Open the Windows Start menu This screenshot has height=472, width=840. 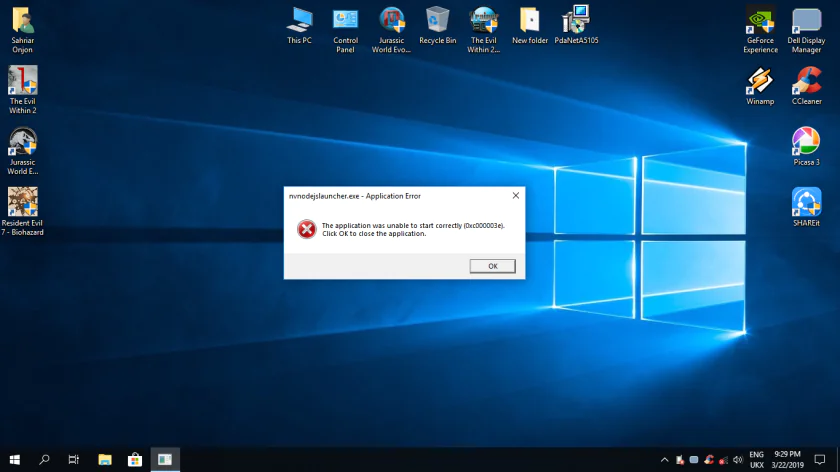[x=14, y=460]
